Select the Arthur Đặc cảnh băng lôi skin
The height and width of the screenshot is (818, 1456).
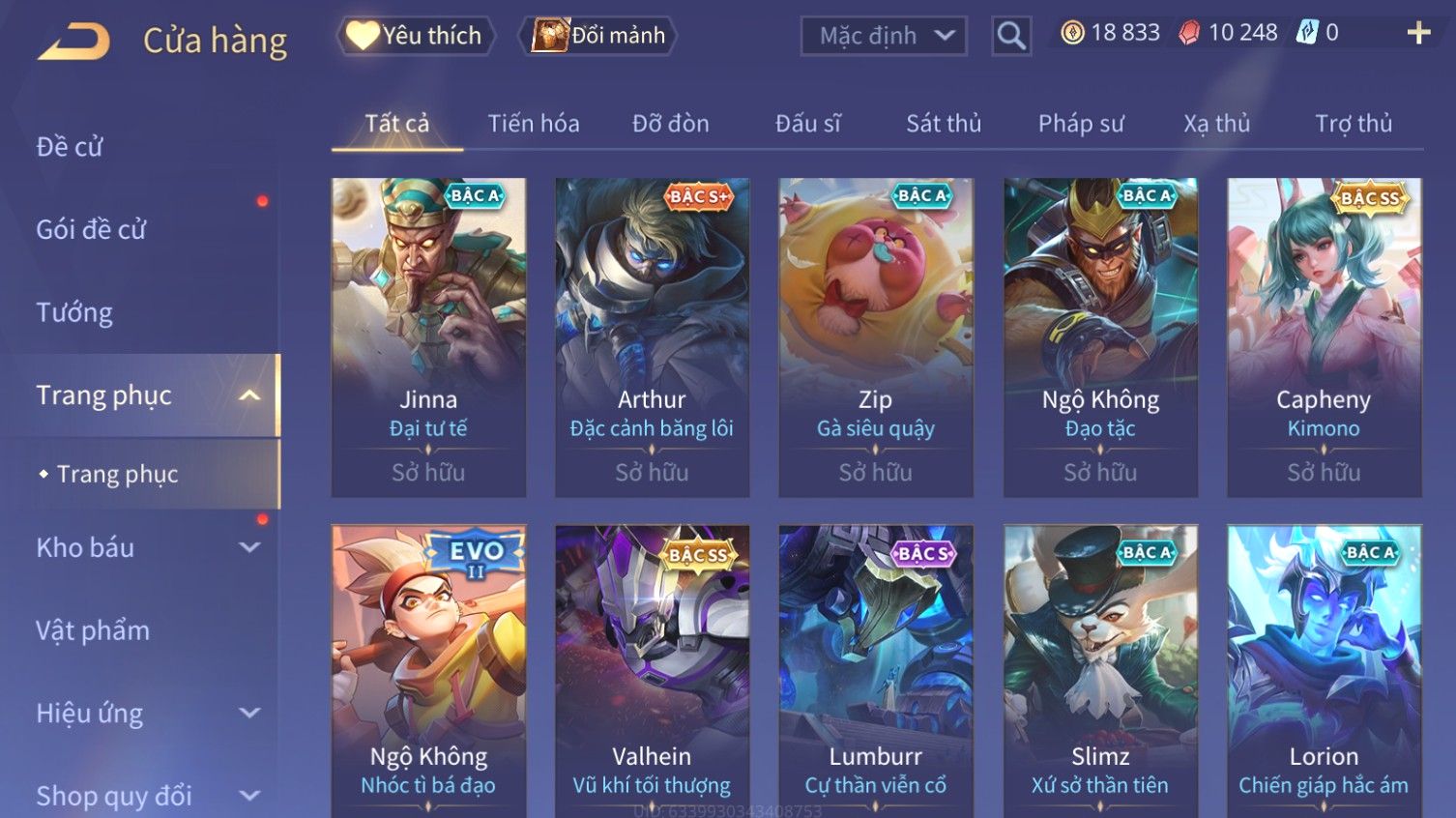652,337
